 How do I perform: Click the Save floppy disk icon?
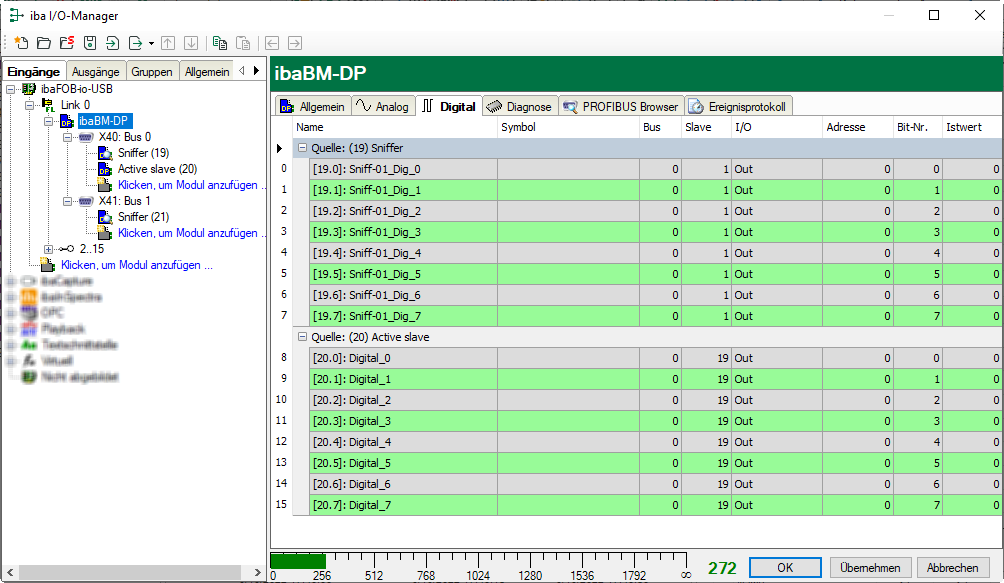(x=89, y=43)
